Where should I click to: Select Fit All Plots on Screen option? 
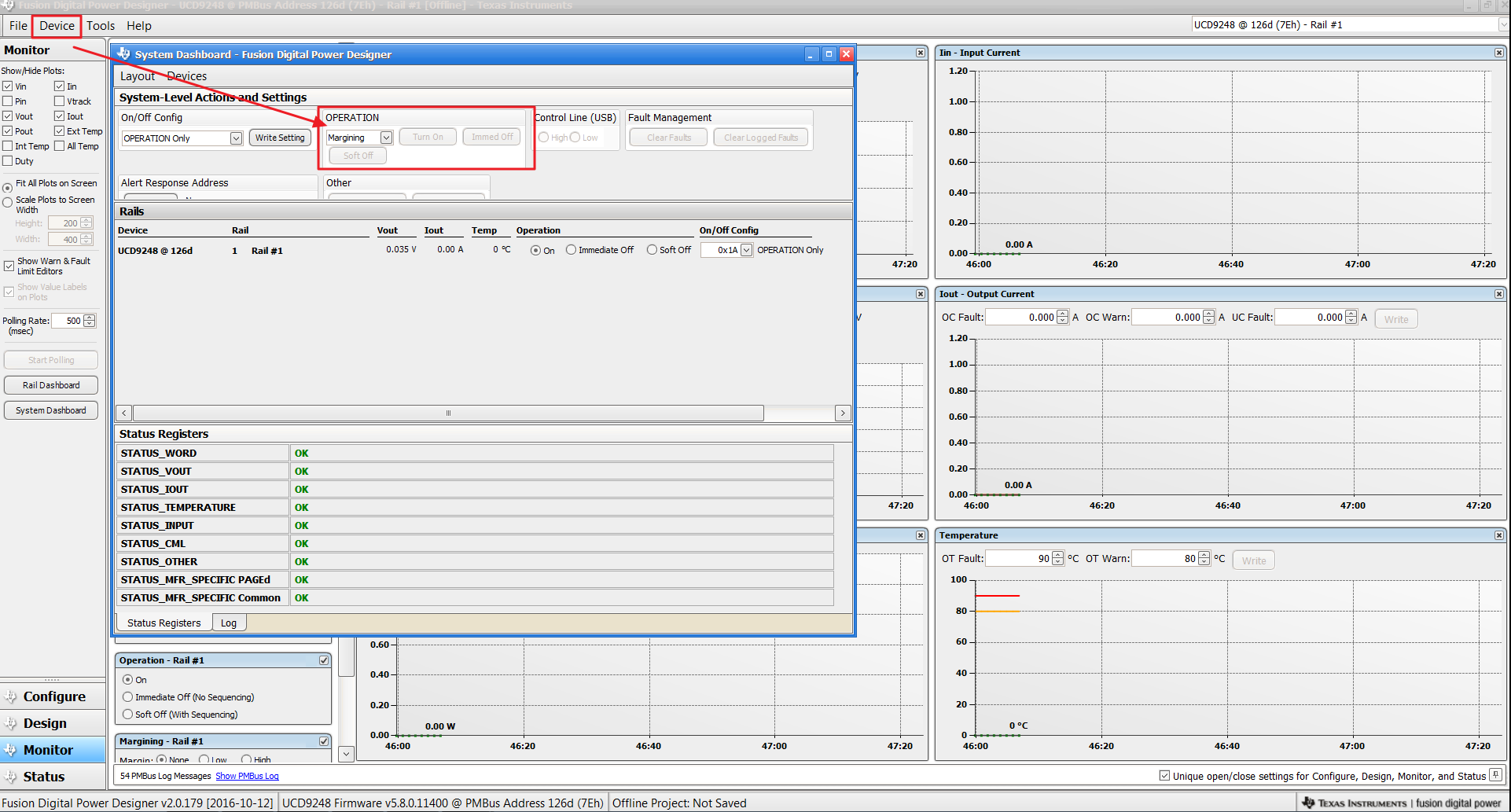[8, 188]
